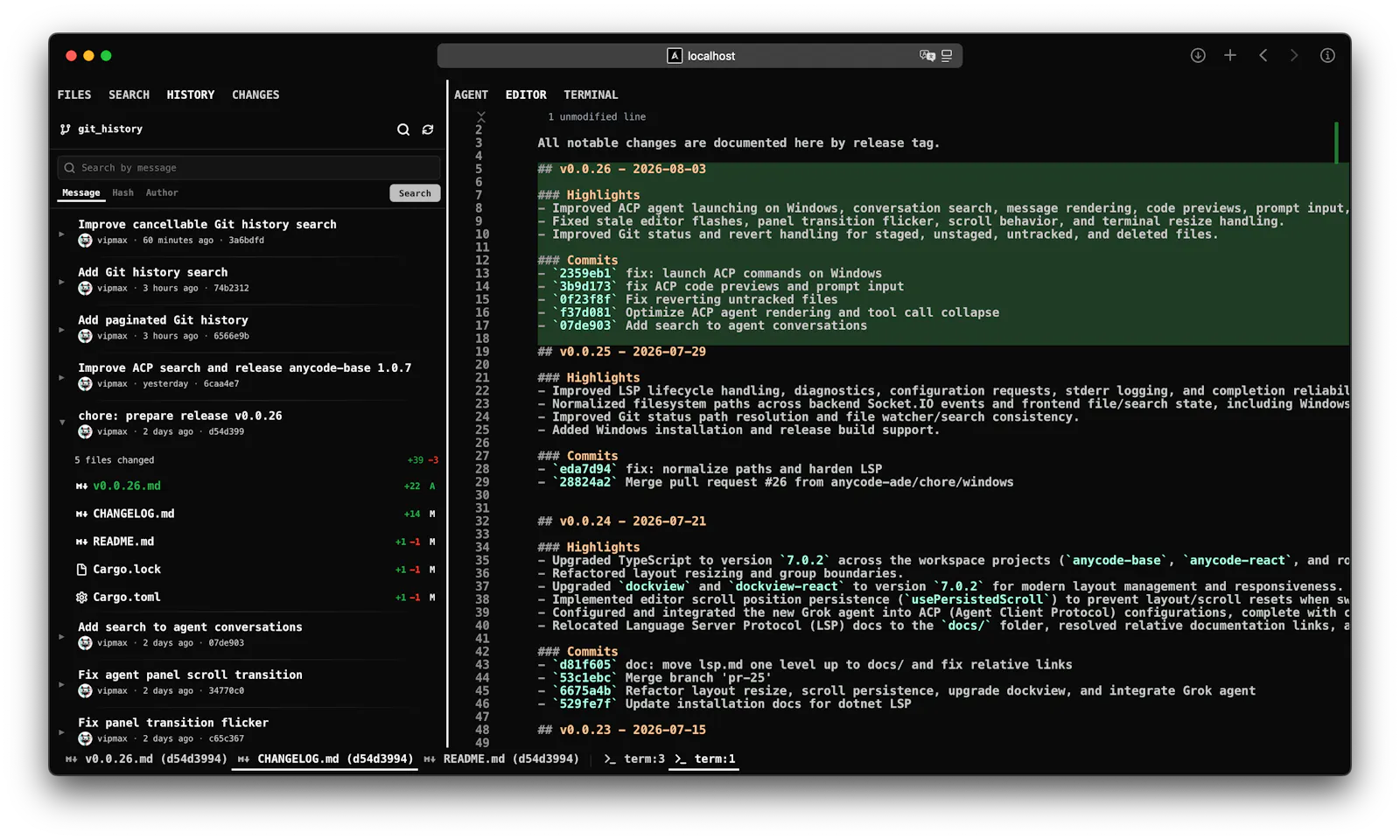Select the Message search filter

click(x=81, y=193)
